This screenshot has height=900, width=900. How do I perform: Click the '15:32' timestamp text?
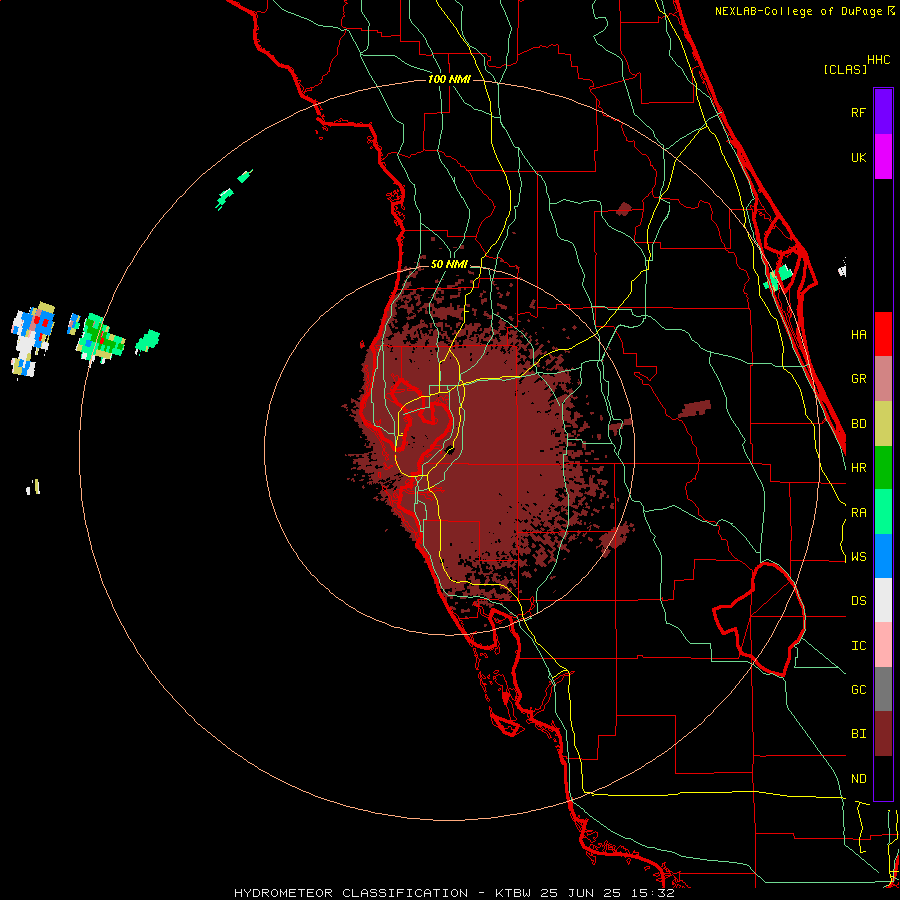[x=651, y=893]
